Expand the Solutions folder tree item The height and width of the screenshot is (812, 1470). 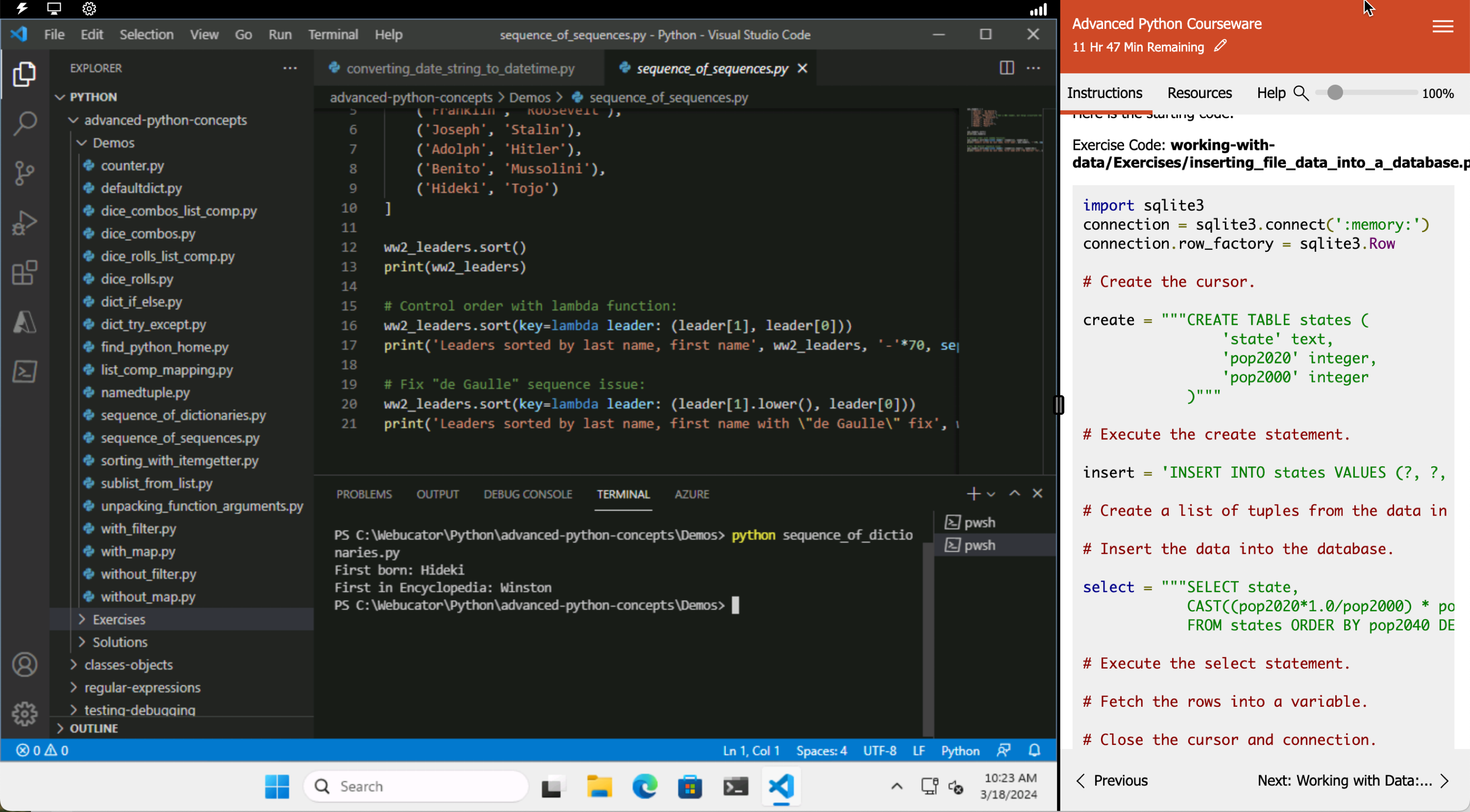(120, 641)
